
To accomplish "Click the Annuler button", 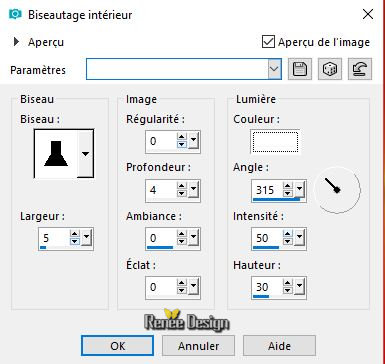I will point(198,346).
